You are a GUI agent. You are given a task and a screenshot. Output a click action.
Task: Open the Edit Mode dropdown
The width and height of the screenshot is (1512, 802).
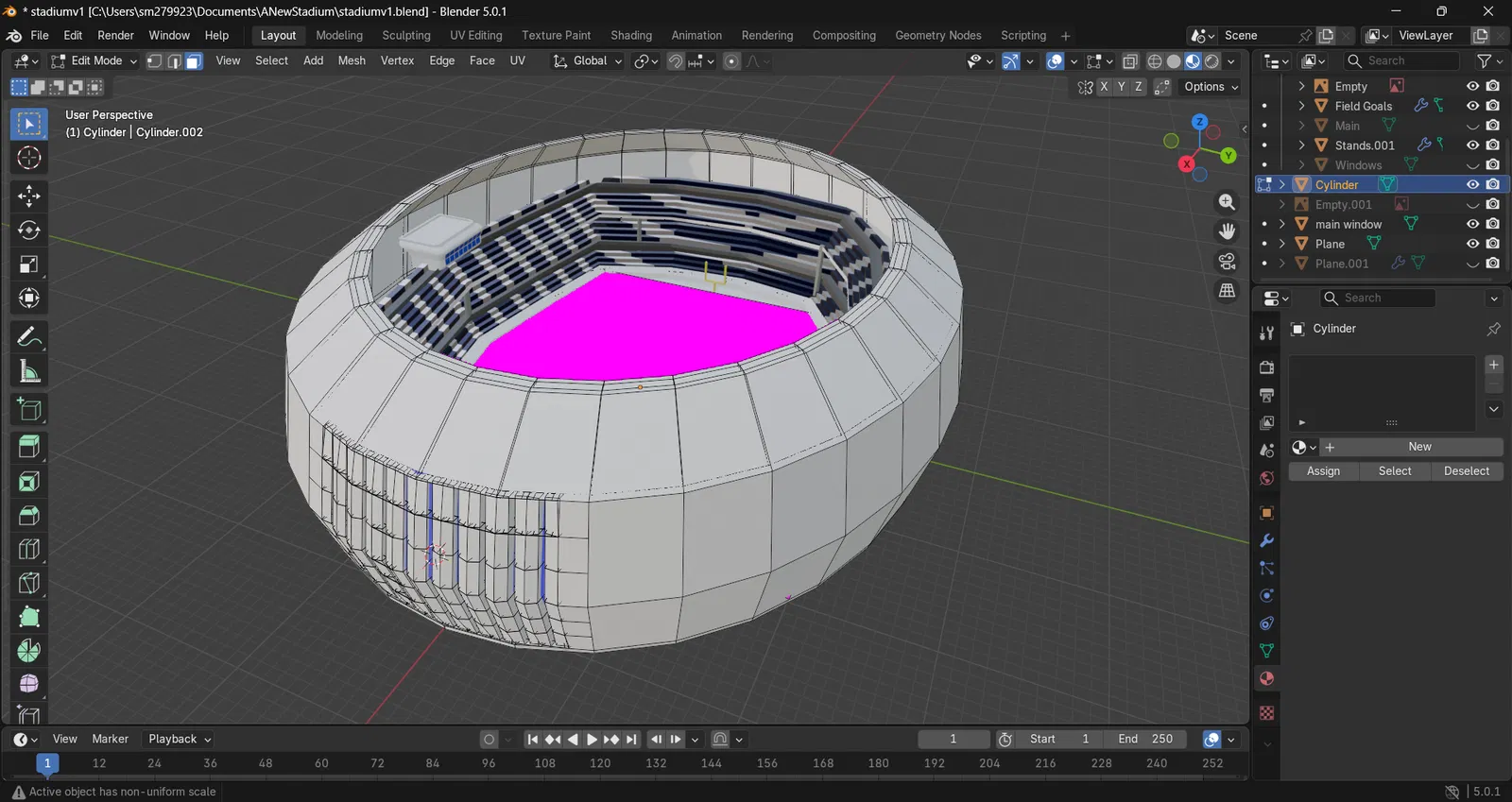(94, 61)
